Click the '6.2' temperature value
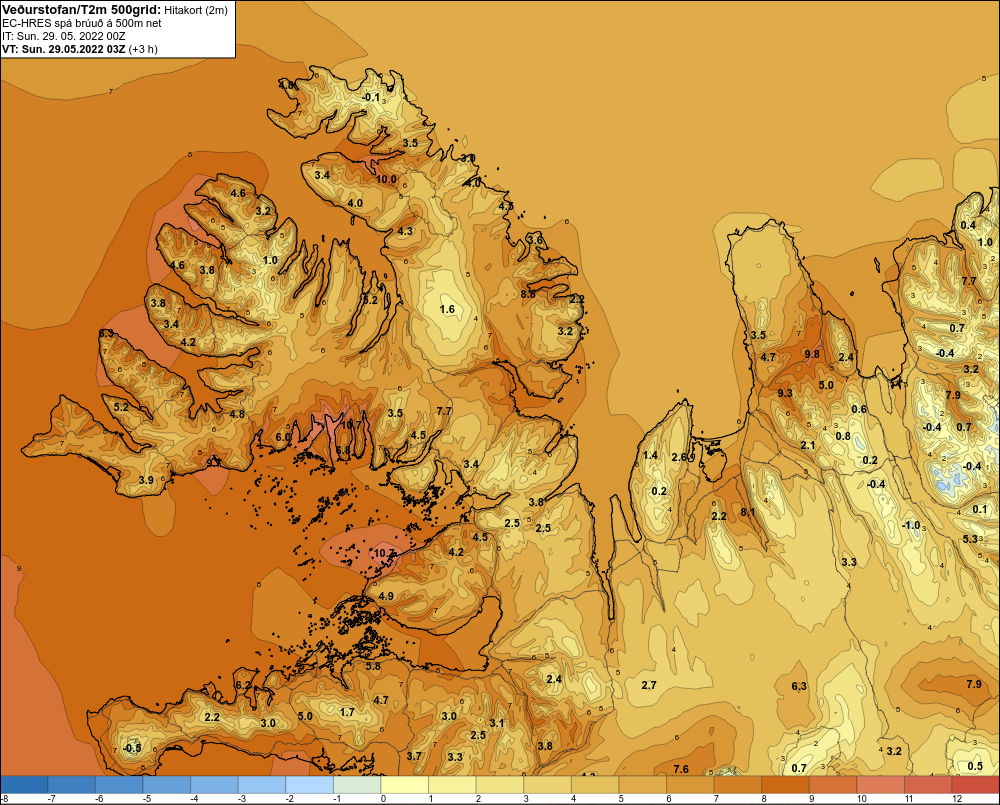Screen dimensions: 1000x805 pos(243,685)
